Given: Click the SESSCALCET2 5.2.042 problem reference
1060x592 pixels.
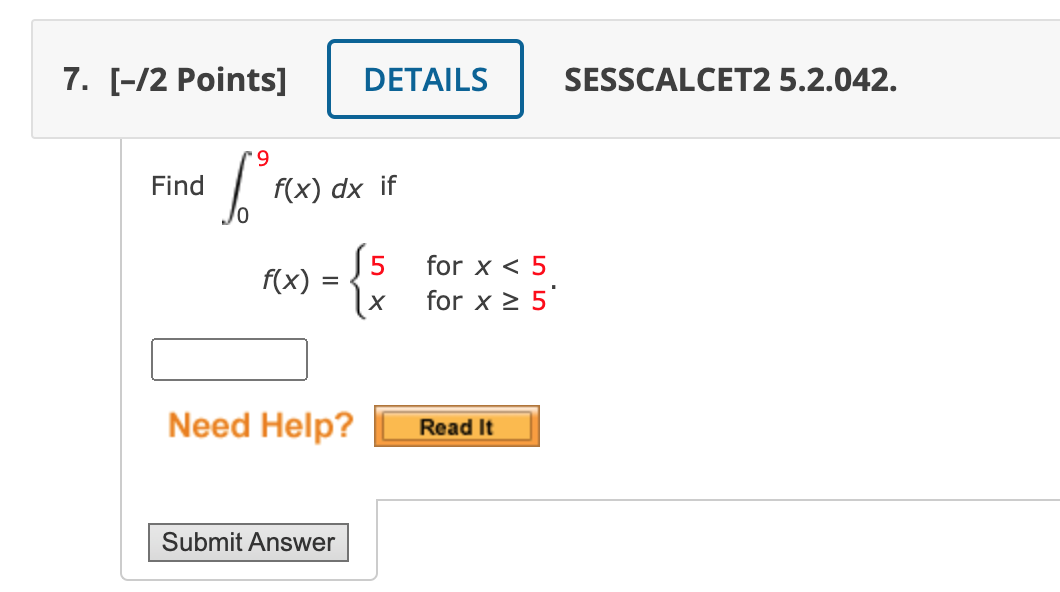Looking at the screenshot, I should [731, 78].
